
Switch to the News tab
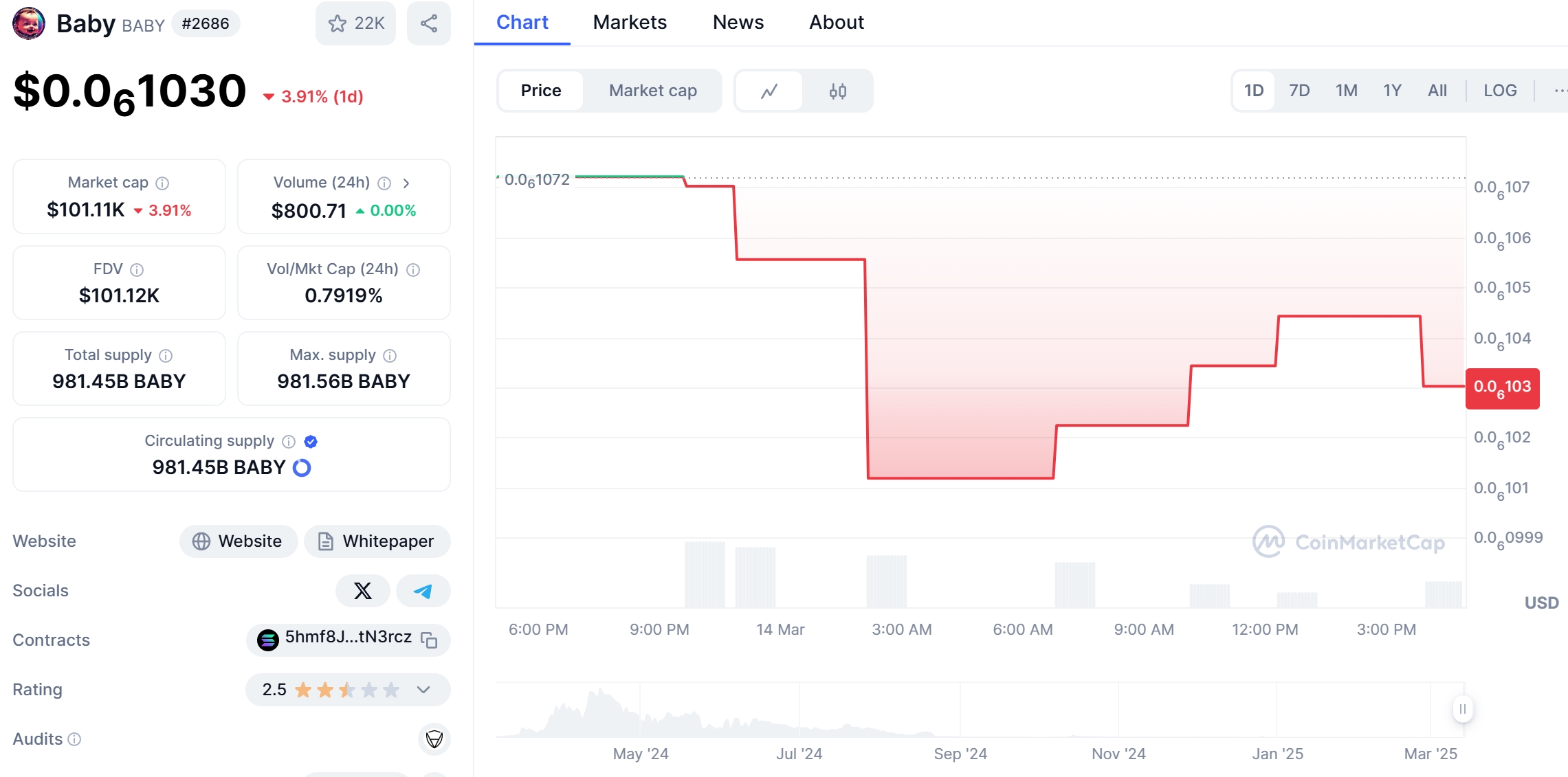738,23
